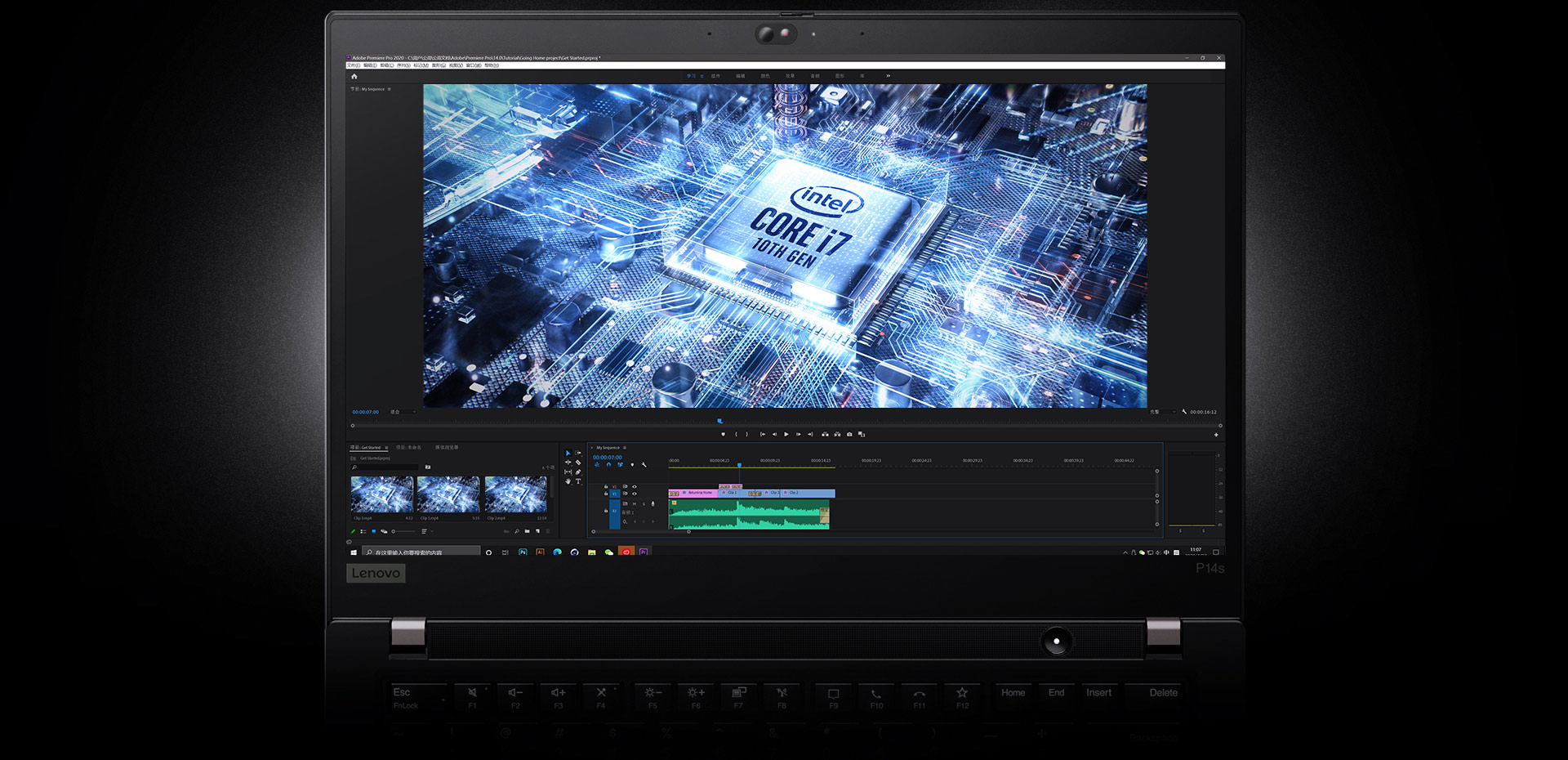
Task: Open the 文件 menu
Action: (354, 65)
